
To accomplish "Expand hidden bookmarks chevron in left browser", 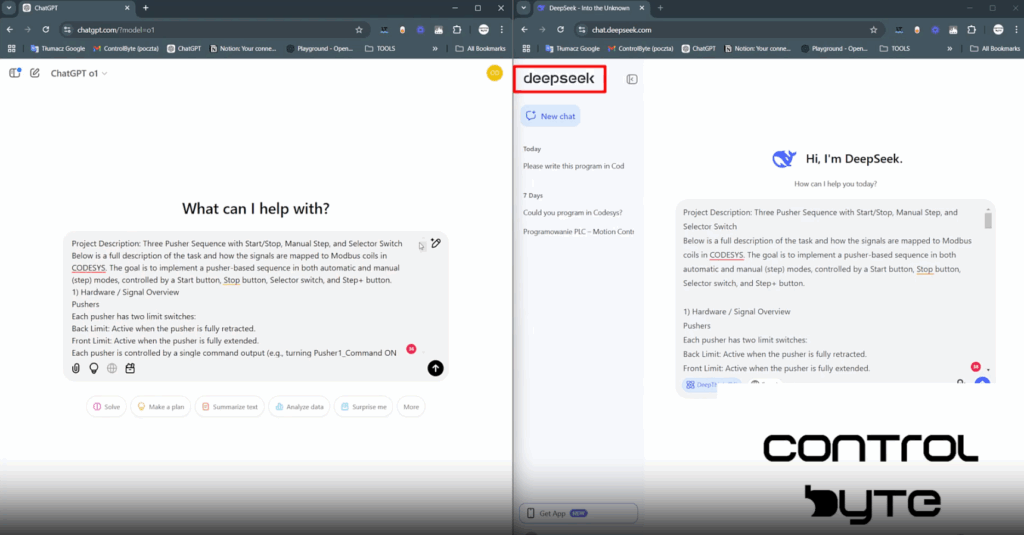I will (x=435, y=48).
